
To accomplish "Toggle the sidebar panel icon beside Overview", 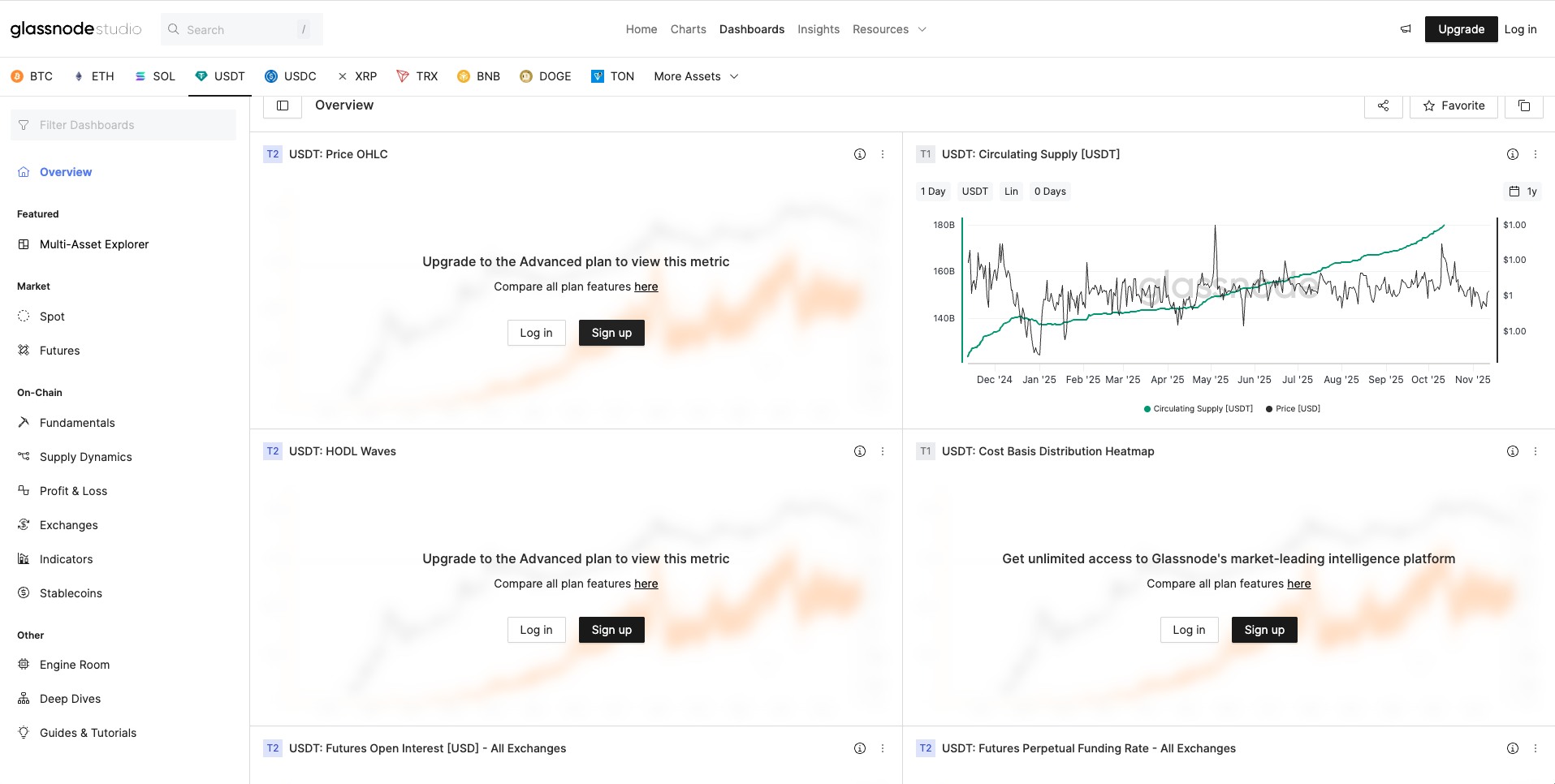I will (283, 106).
